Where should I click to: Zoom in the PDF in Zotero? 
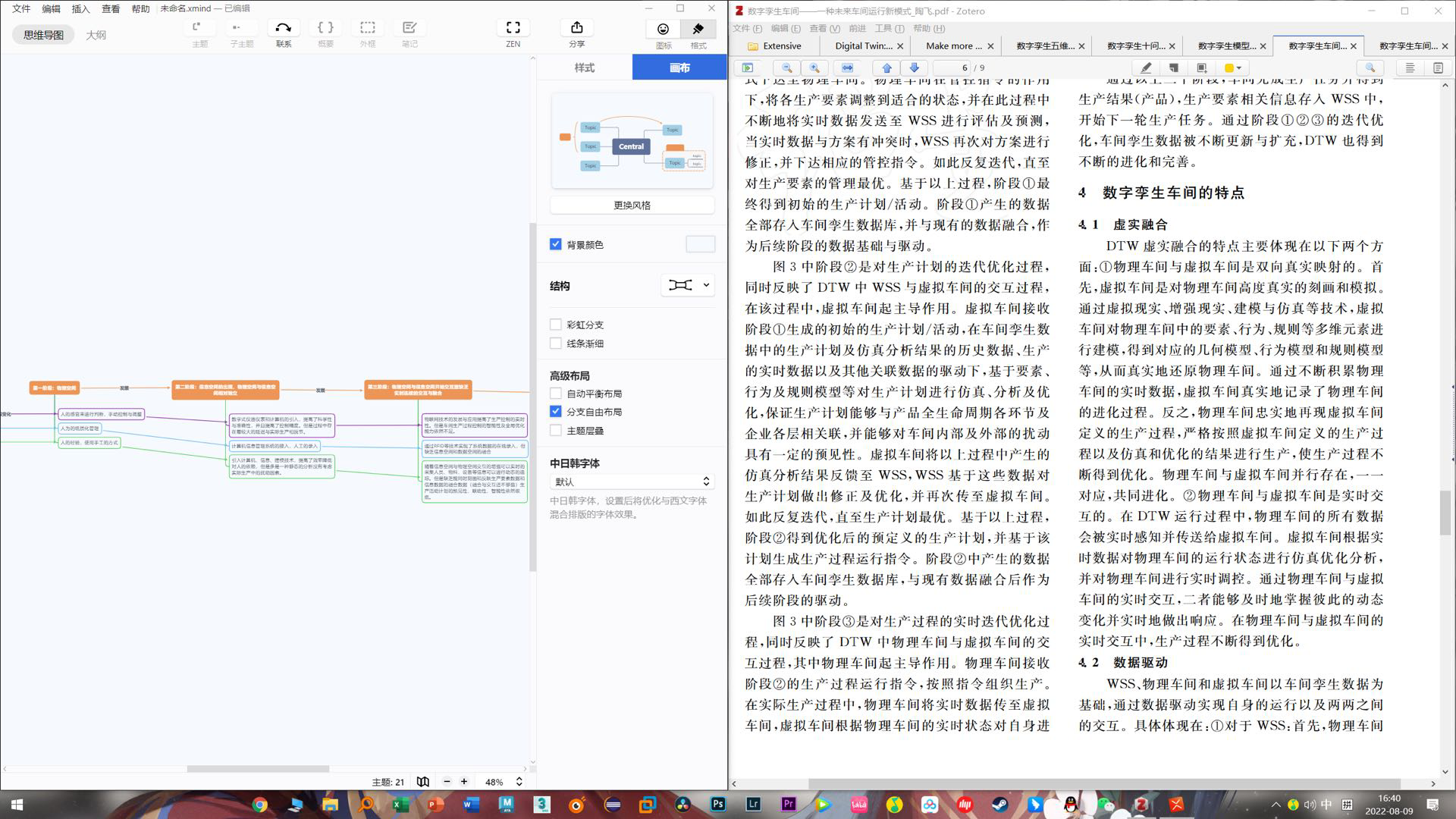click(x=814, y=67)
